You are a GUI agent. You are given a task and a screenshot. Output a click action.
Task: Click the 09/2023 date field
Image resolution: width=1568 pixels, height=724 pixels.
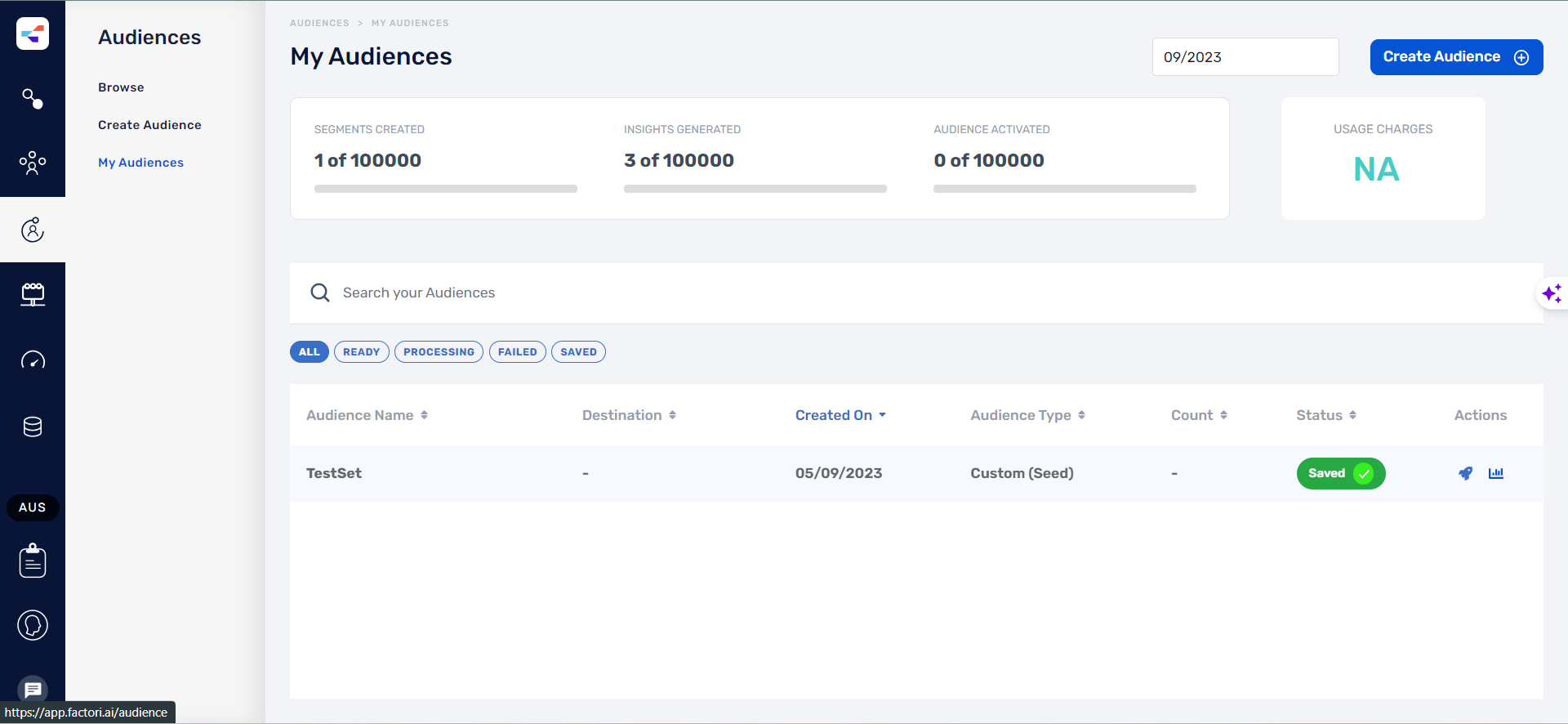click(1245, 57)
